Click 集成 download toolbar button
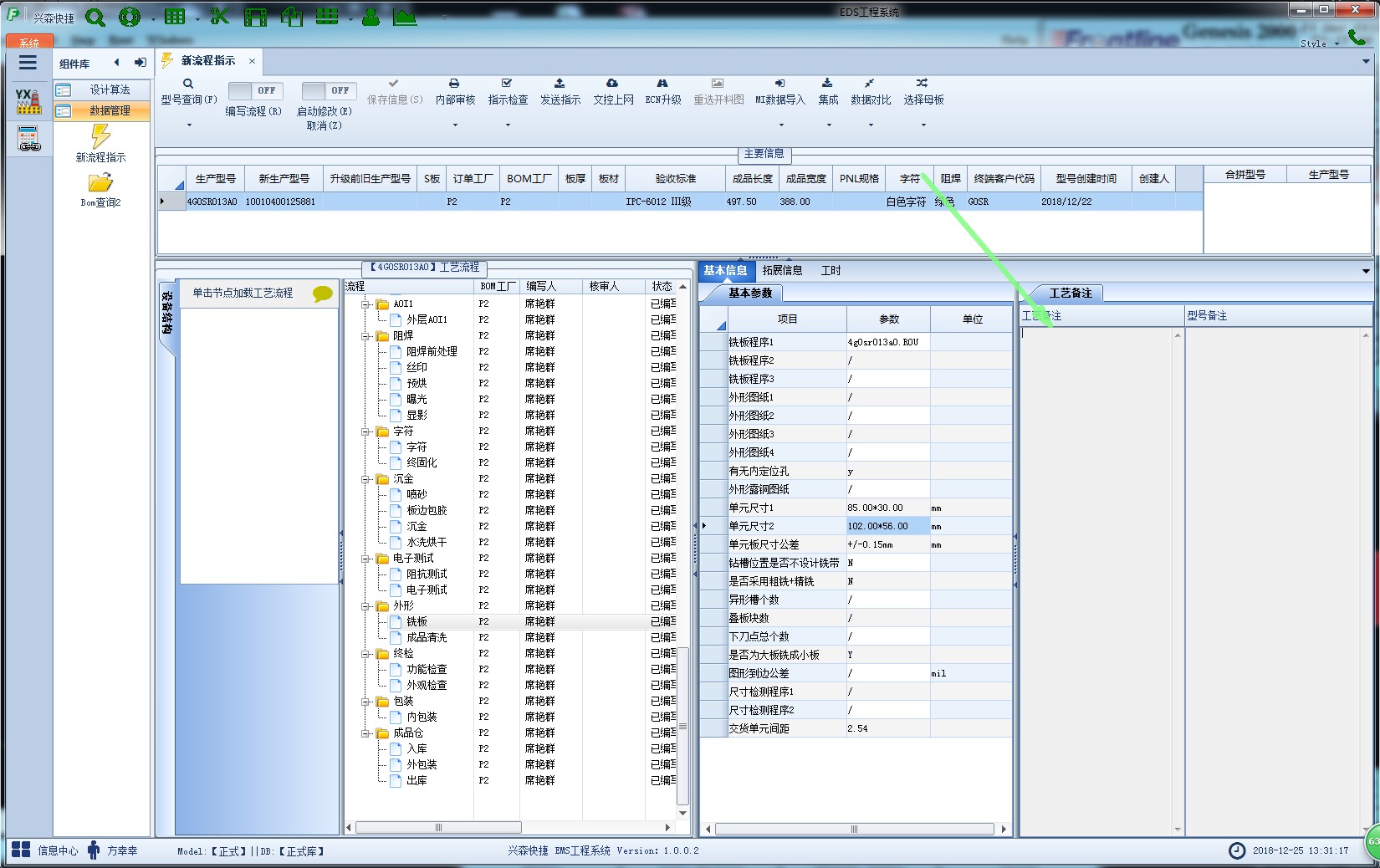The width and height of the screenshot is (1380, 868). (x=828, y=92)
